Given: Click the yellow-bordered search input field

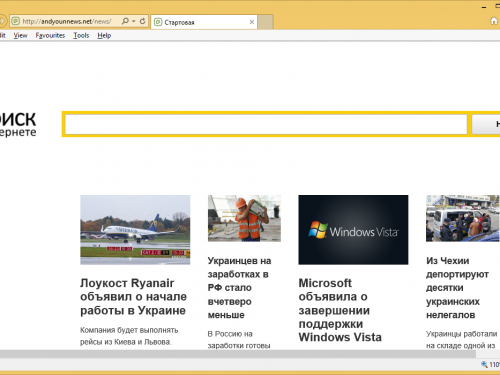Looking at the screenshot, I should pos(266,124).
